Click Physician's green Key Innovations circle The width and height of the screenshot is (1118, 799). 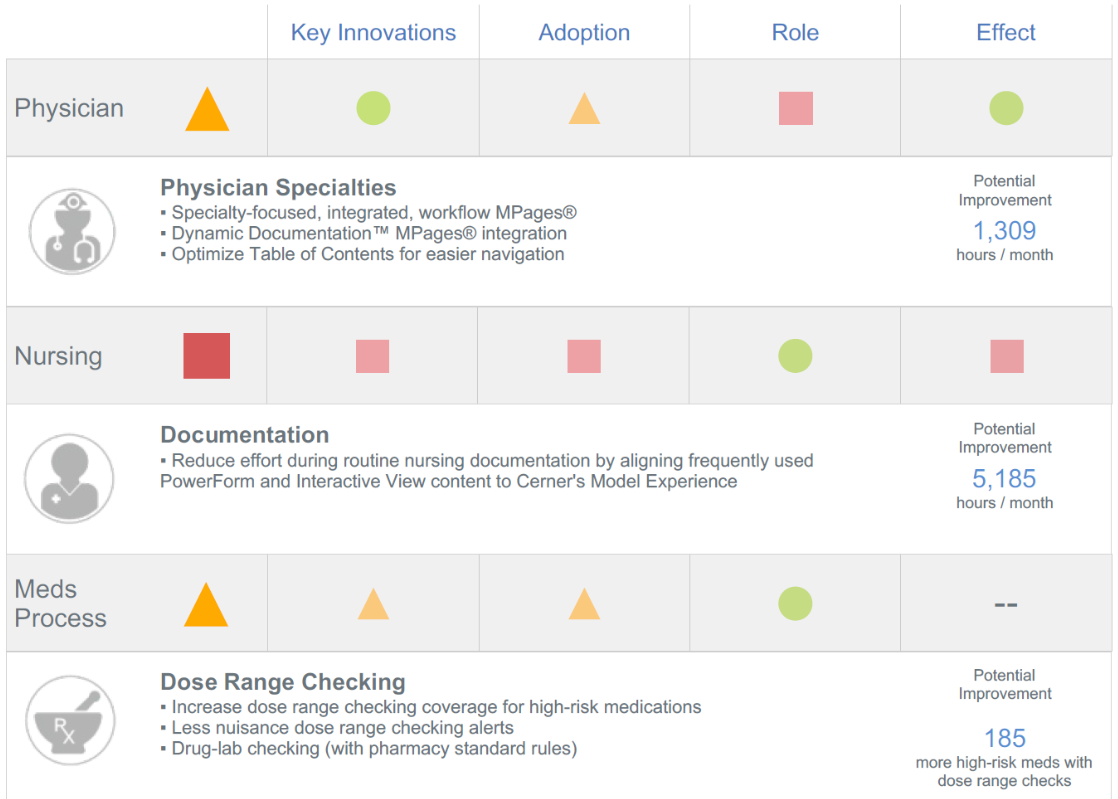[x=373, y=108]
